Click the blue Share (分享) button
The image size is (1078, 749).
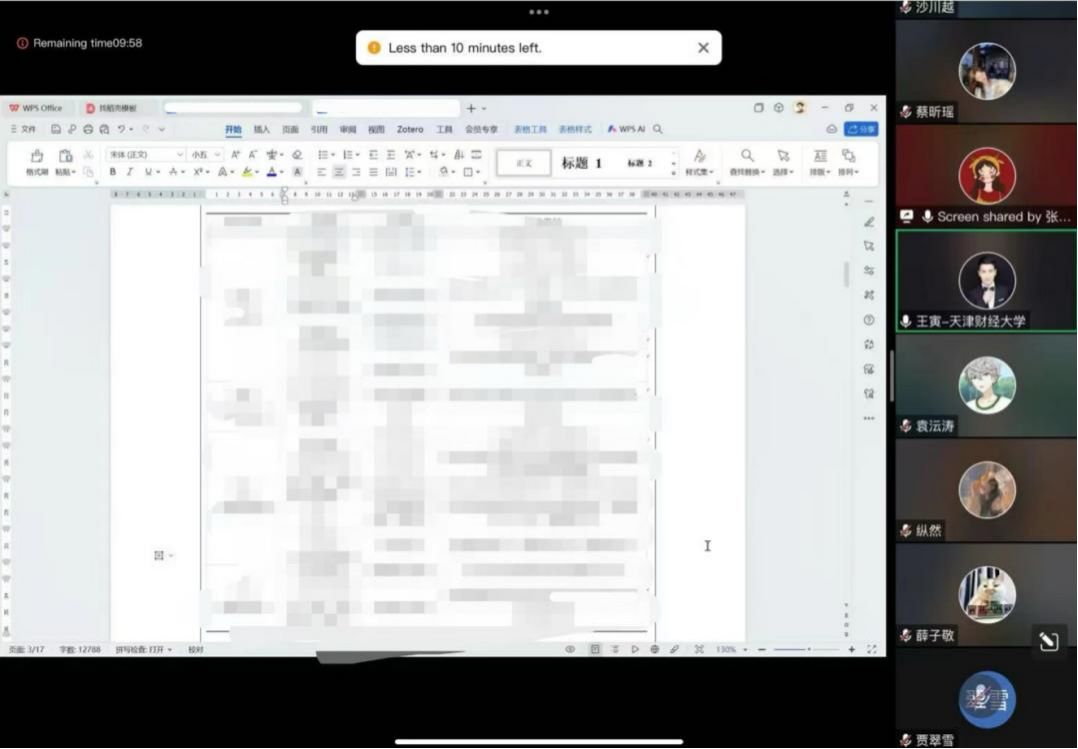pyautogui.click(x=861, y=129)
